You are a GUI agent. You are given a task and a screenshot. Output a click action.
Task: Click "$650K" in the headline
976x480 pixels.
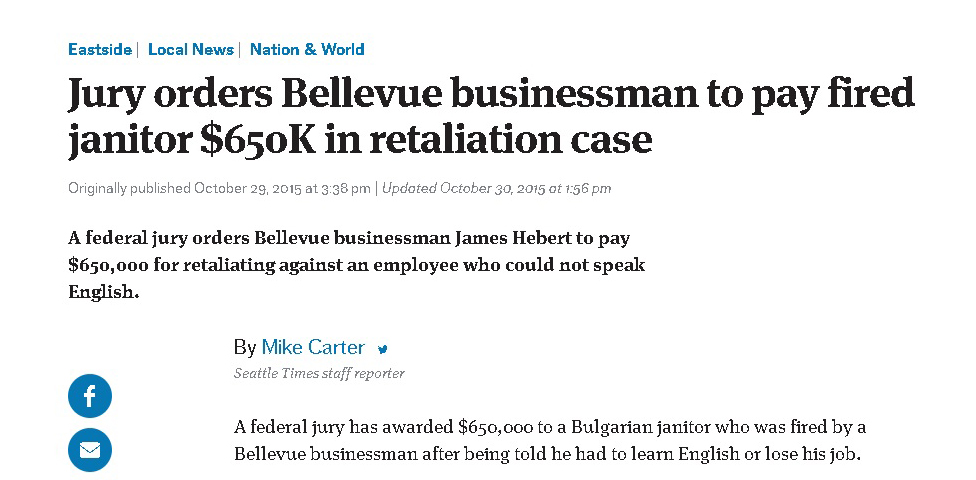point(257,139)
